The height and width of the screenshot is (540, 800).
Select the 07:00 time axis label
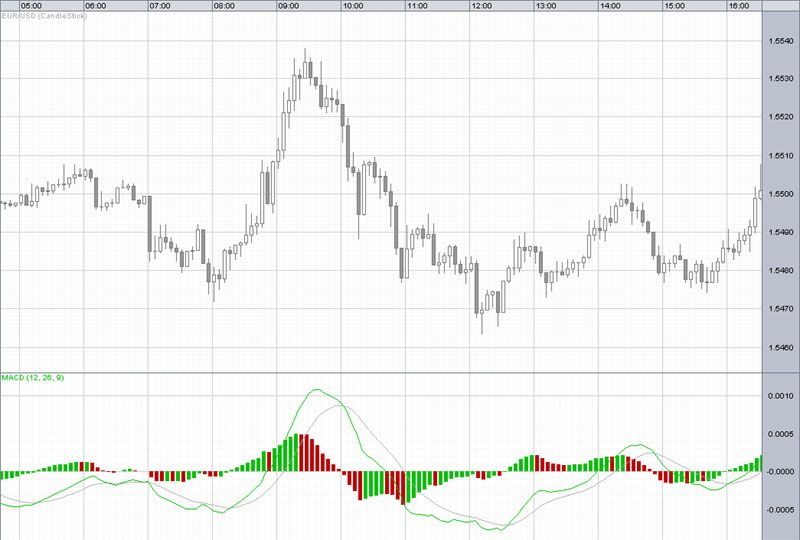160,6
